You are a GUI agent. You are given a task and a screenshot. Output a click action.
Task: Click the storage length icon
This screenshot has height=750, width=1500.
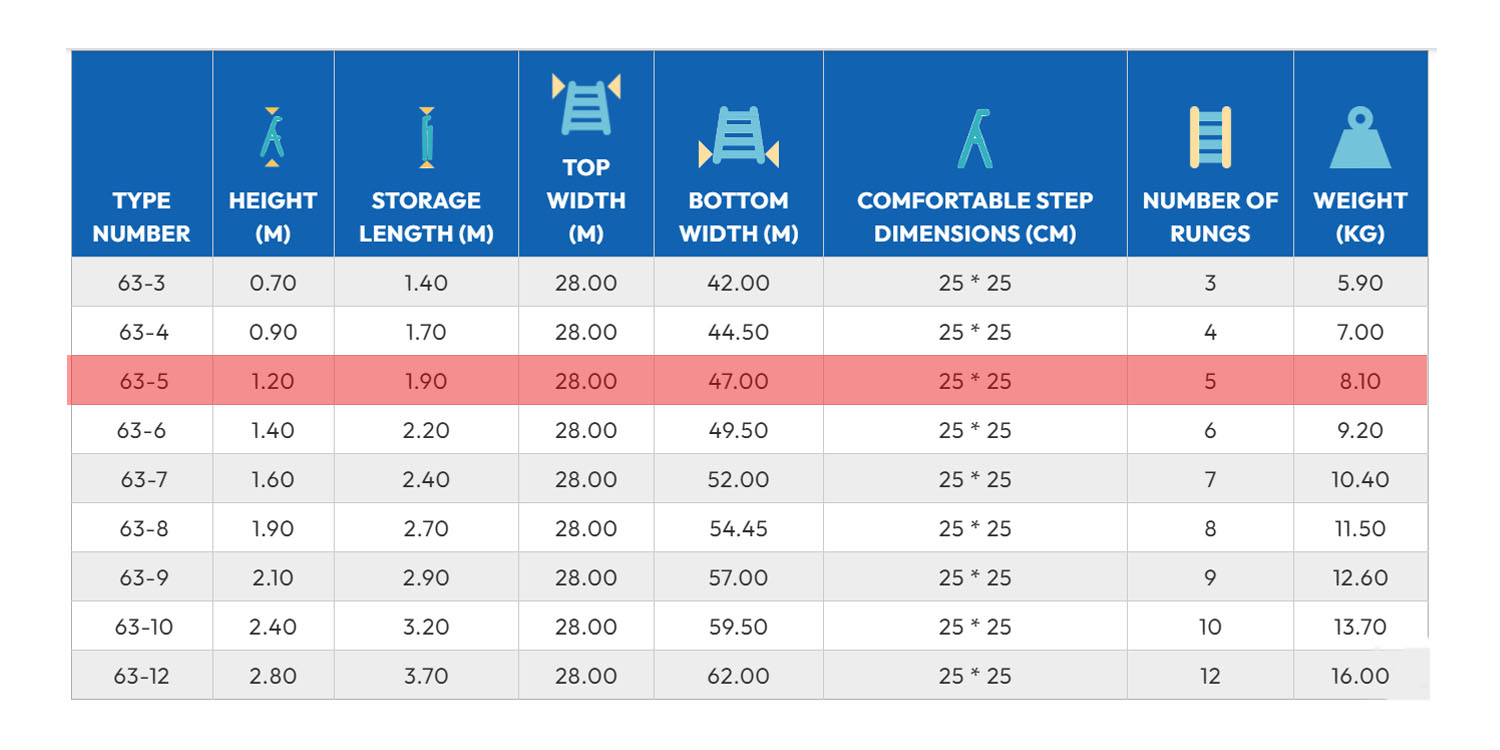(426, 137)
